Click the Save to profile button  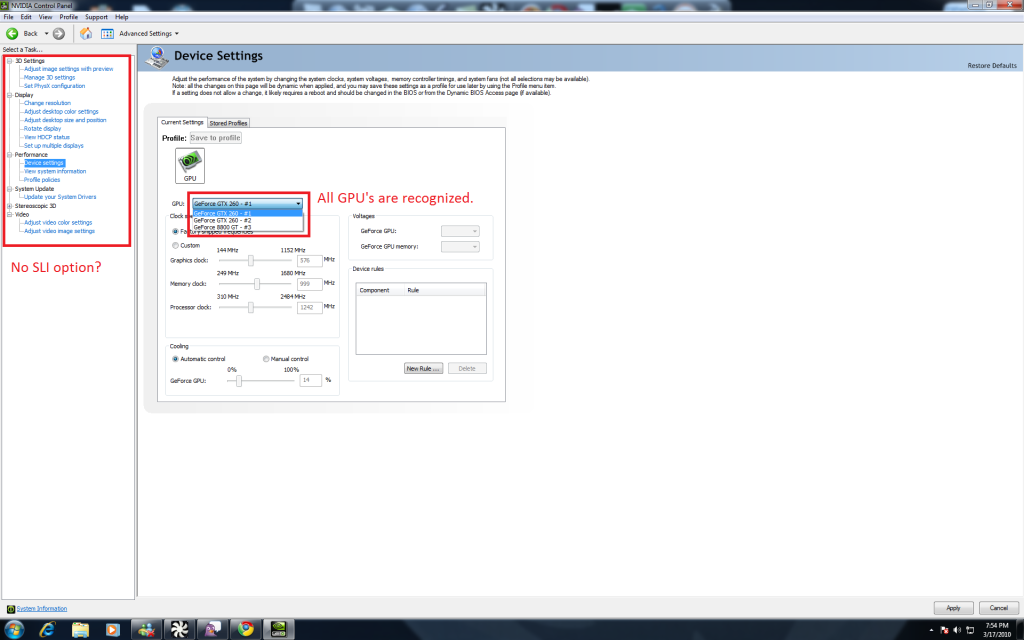tap(216, 138)
